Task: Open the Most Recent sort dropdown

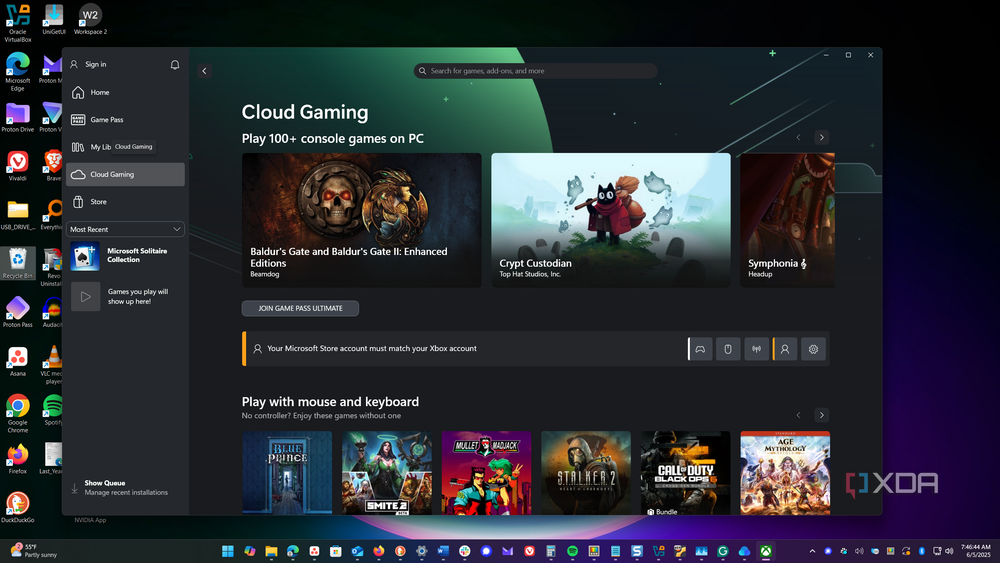Action: click(125, 229)
